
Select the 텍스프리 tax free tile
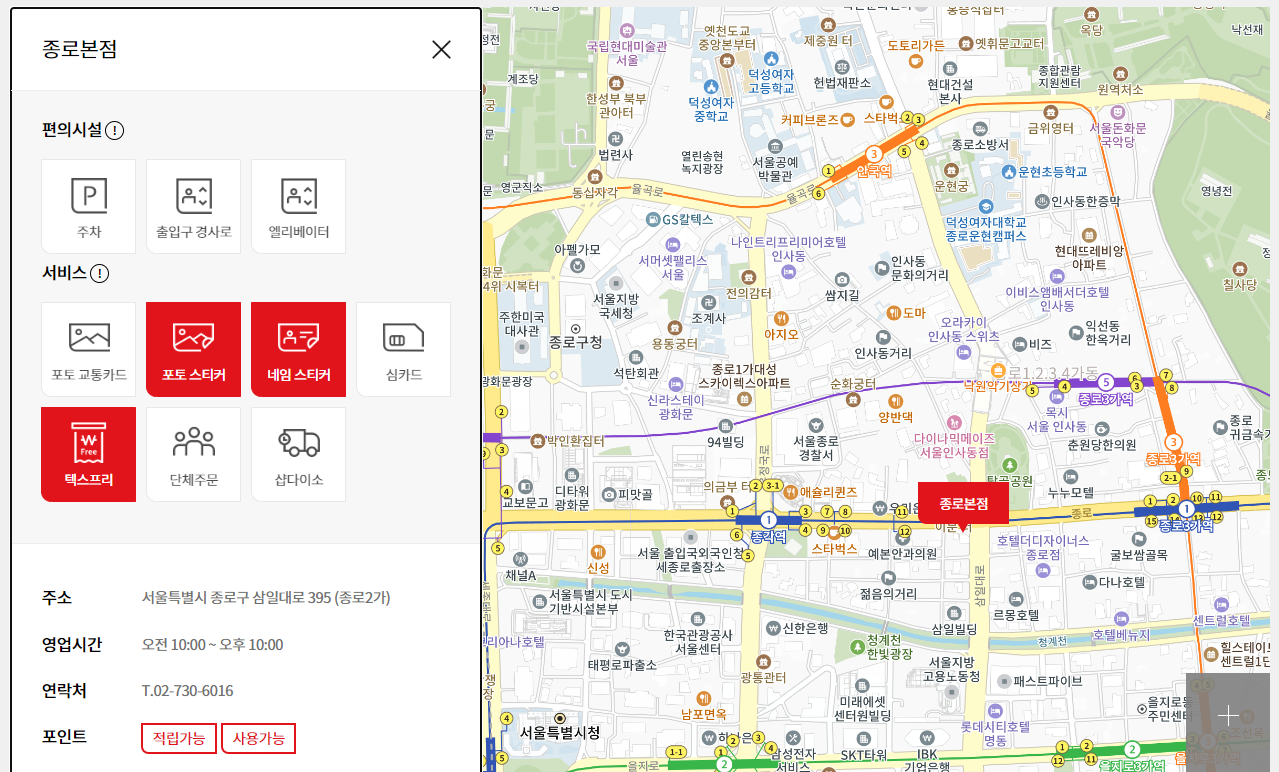click(89, 454)
